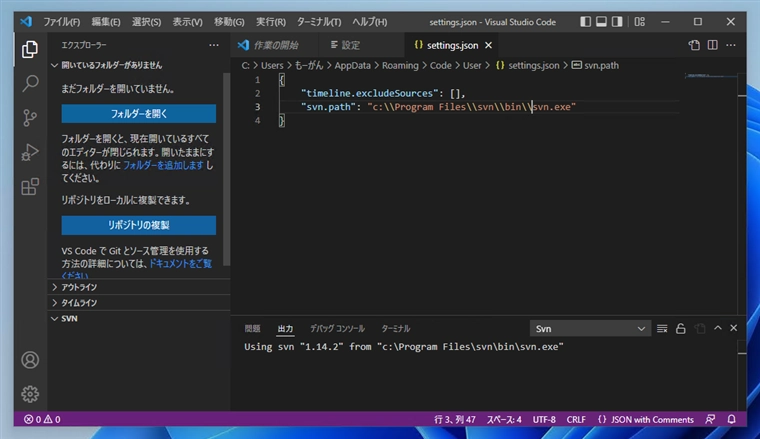Open the ヘルプ(H) menu
The image size is (760, 439).
tap(370, 22)
